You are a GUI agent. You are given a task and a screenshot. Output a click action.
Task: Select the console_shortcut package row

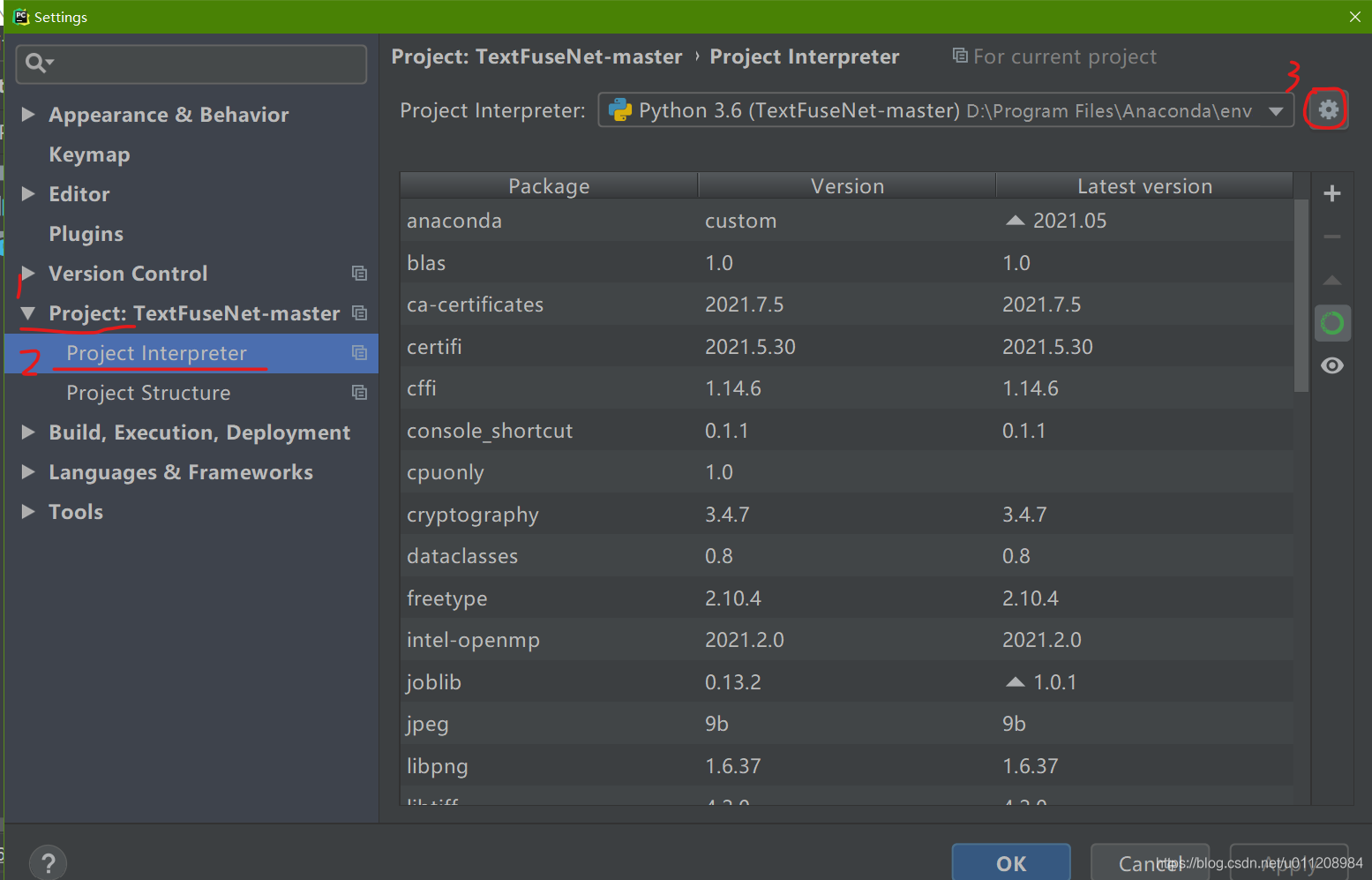tap(847, 431)
